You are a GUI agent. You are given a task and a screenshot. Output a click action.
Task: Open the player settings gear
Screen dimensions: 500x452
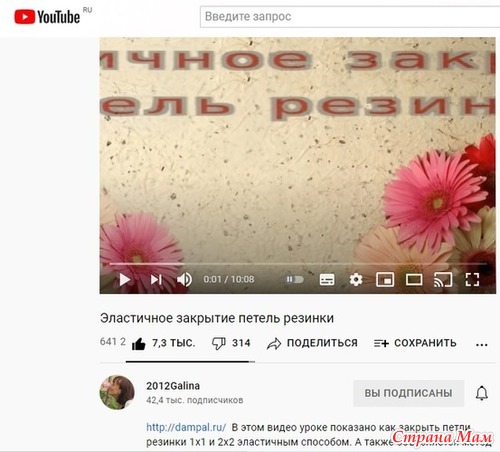click(x=356, y=279)
